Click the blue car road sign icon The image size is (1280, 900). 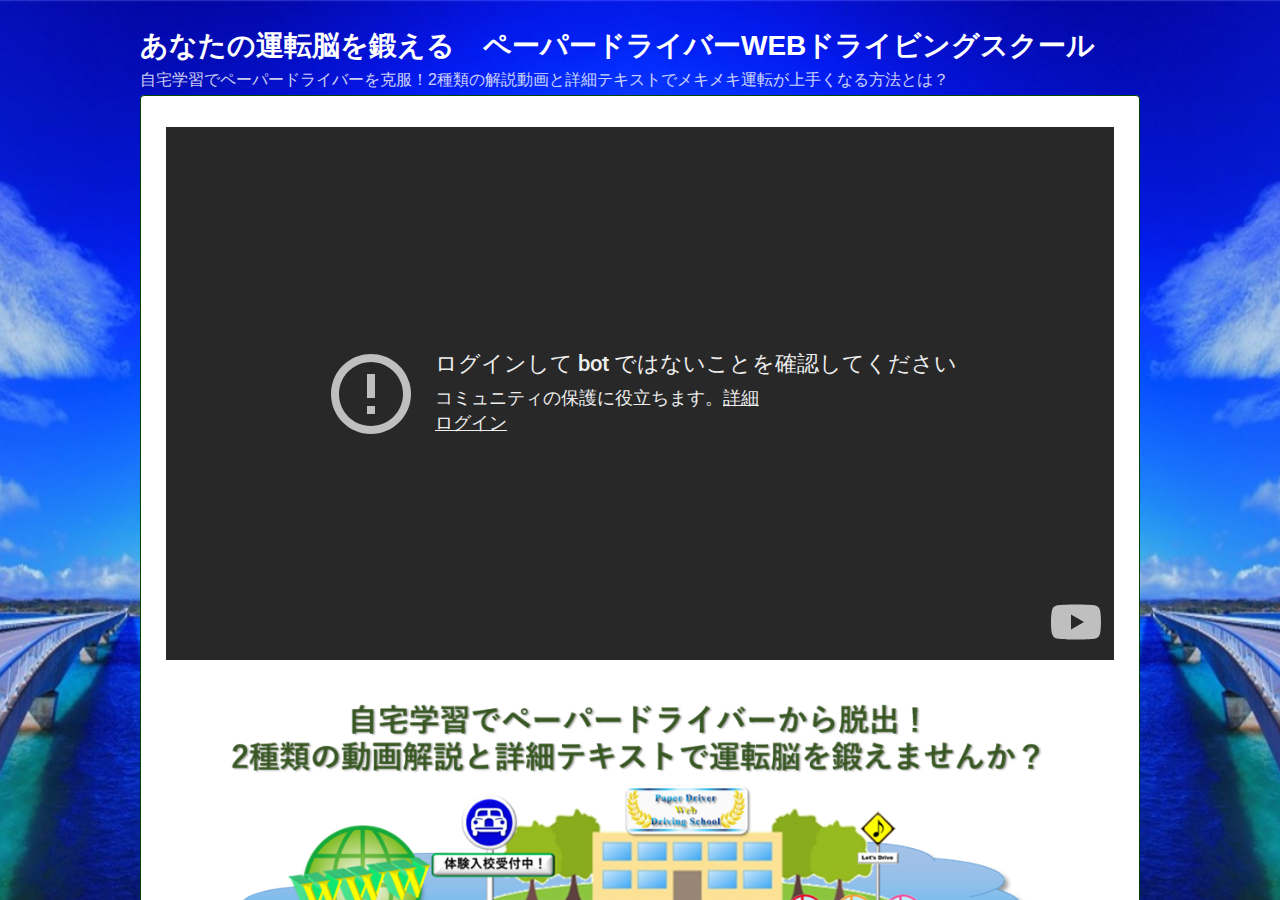pos(489,823)
